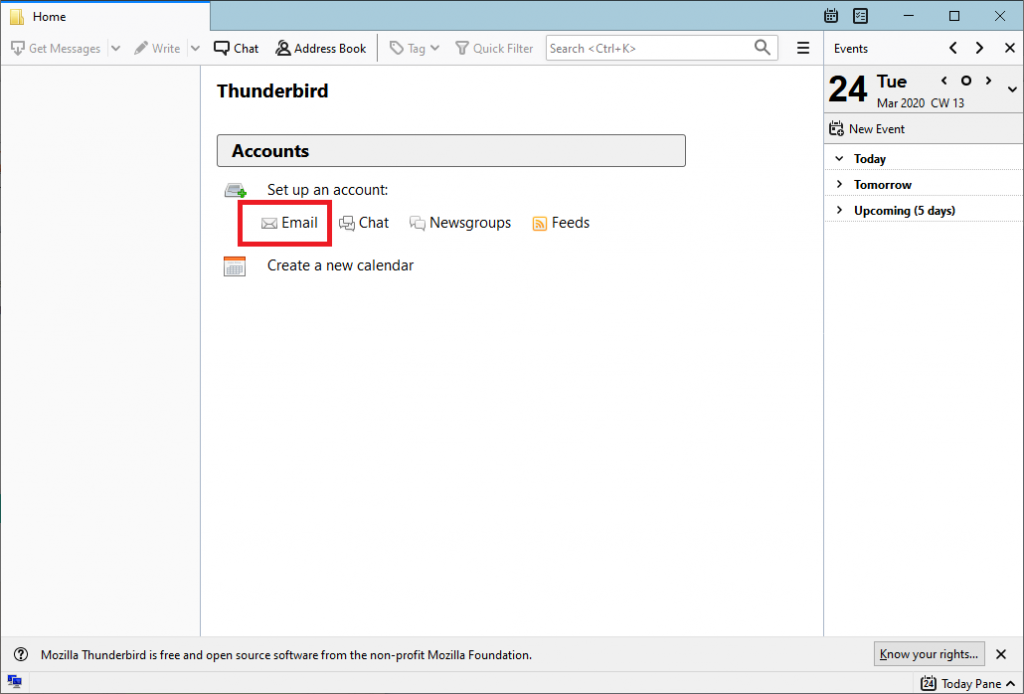Screen dimensions: 1024x694
Task: Click the Feeds RSS icon
Action: (x=539, y=224)
